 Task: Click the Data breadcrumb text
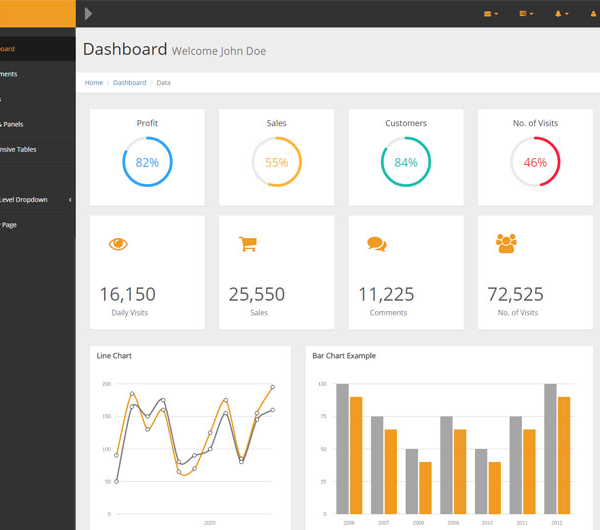[x=163, y=83]
